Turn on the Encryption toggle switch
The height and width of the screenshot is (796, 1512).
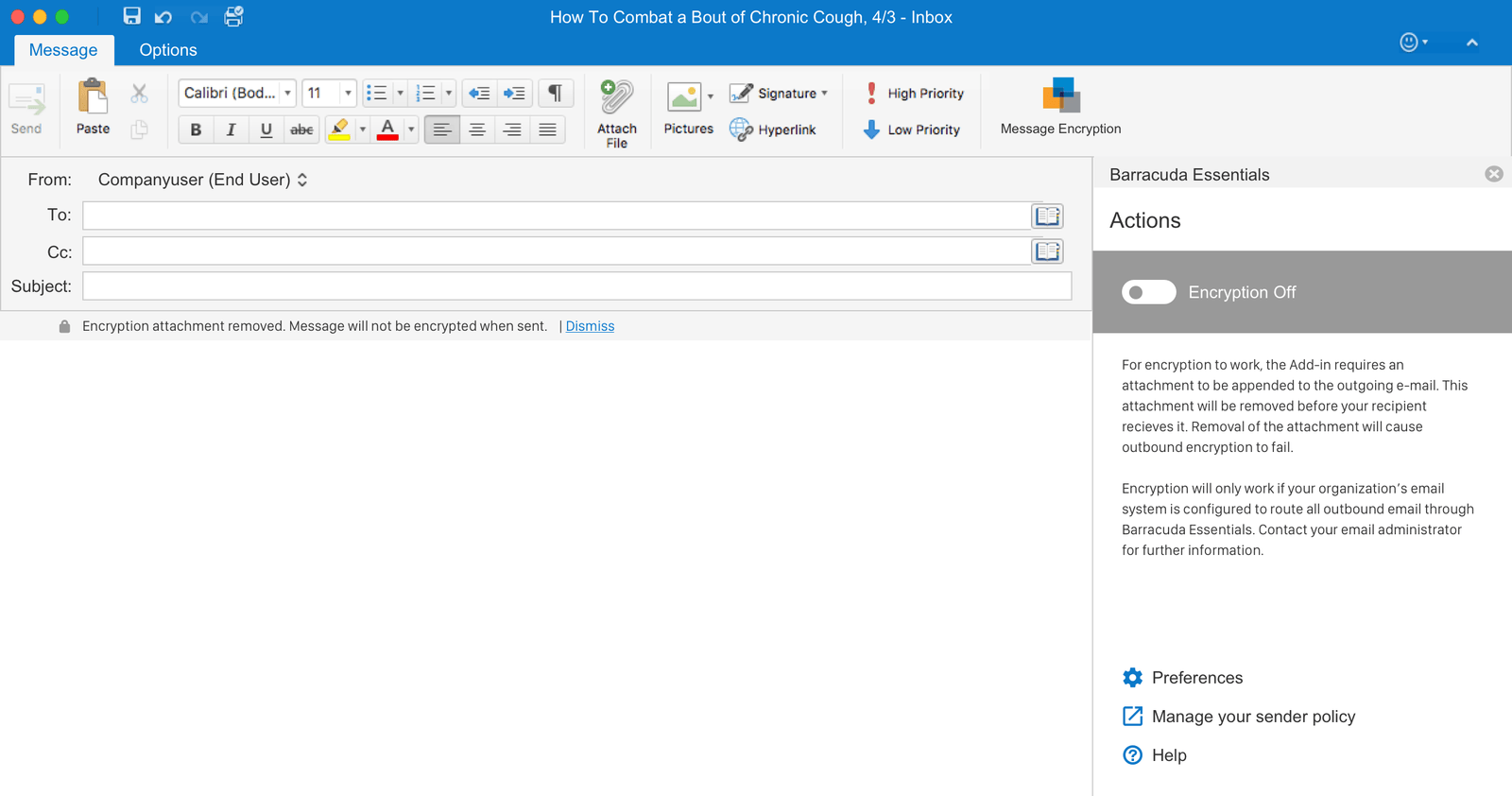pyautogui.click(x=1148, y=292)
